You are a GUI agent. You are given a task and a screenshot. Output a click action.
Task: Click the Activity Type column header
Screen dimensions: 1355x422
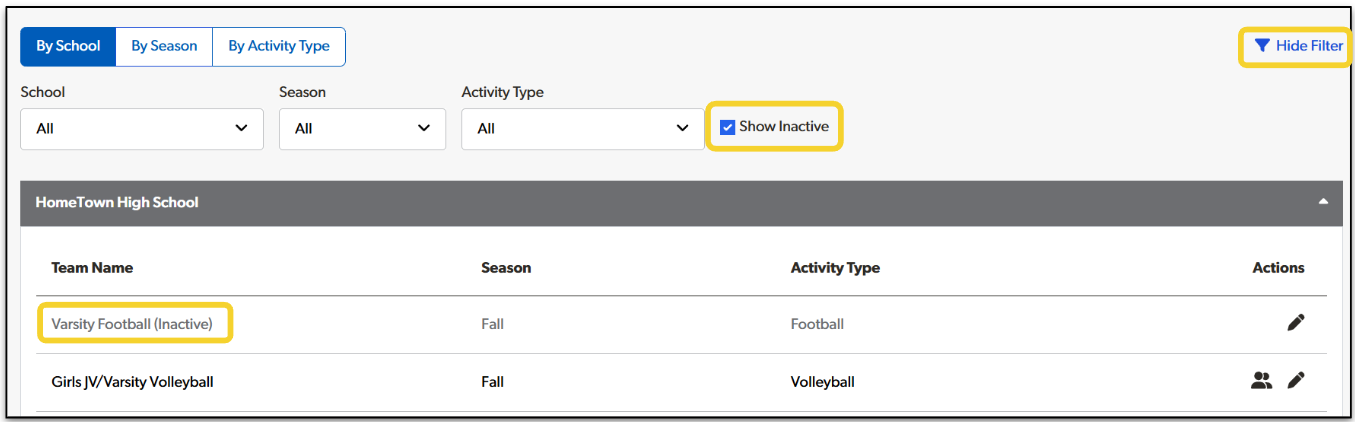(x=835, y=268)
